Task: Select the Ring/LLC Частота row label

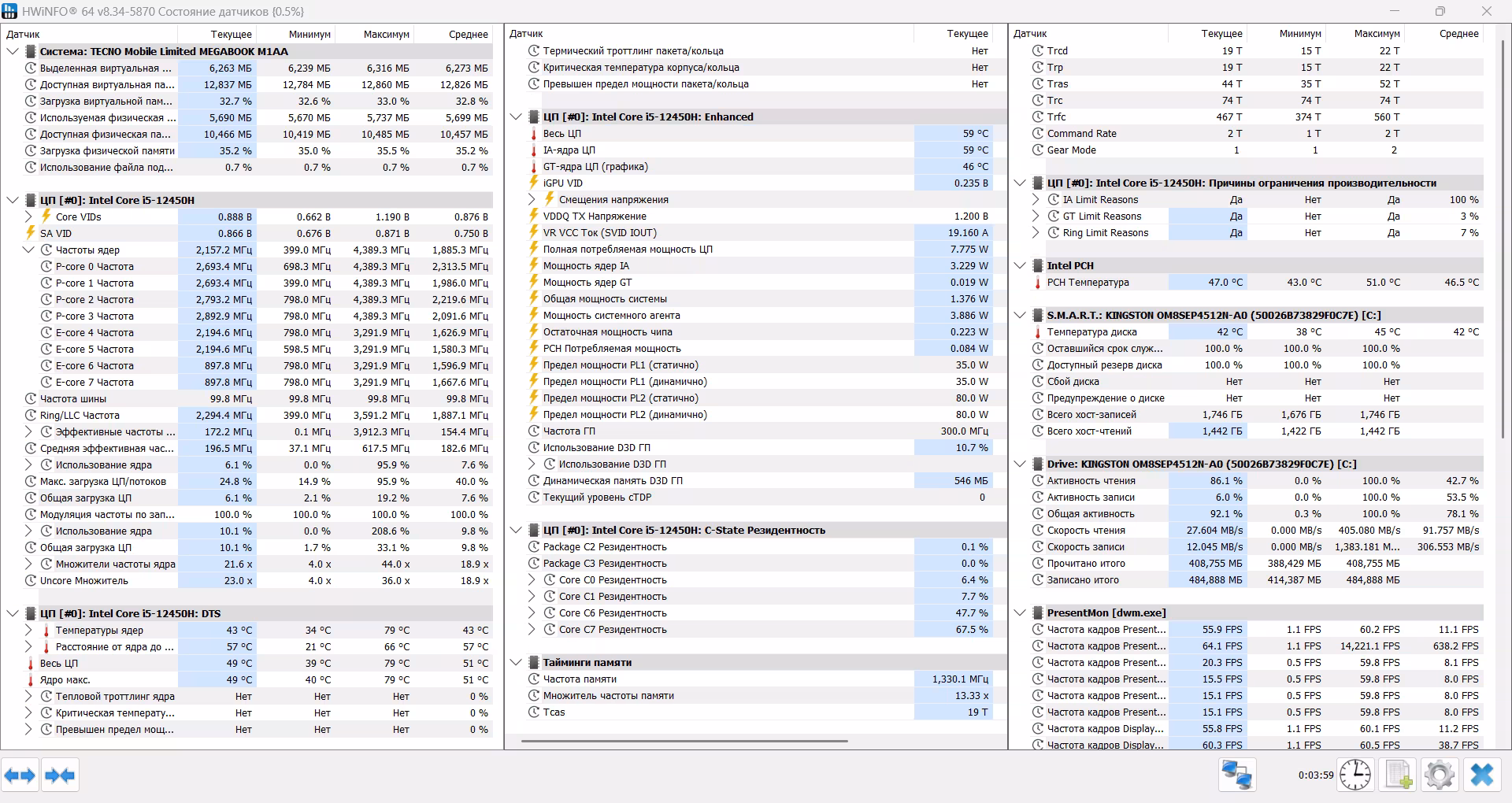Action: [x=80, y=416]
